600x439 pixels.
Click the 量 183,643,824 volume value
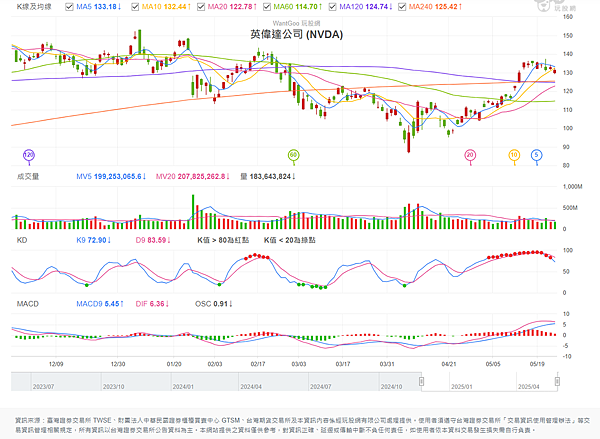268,176
